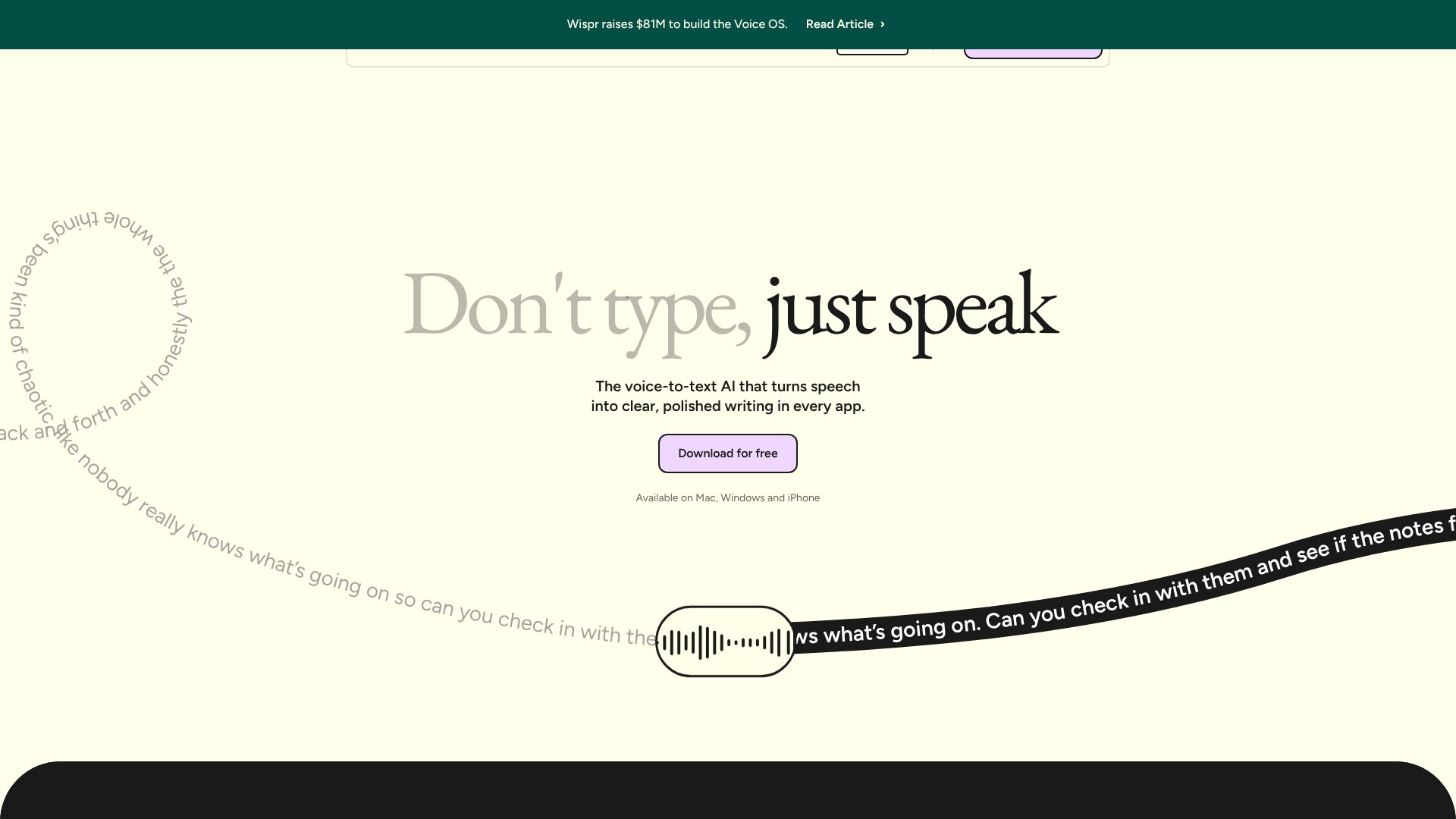Screen dimensions: 1456x819
Task: Click the Wispr raises $81M announcement text
Action: tap(676, 24)
